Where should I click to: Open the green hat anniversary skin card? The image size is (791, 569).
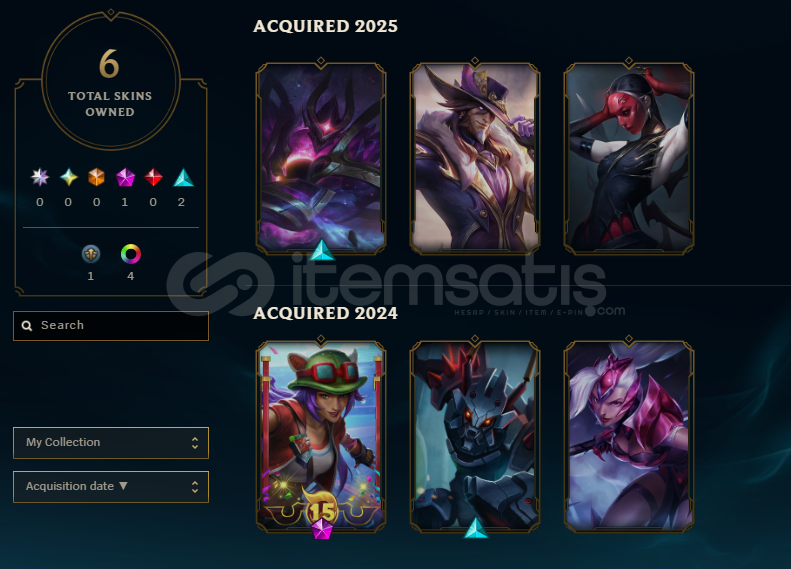click(321, 436)
